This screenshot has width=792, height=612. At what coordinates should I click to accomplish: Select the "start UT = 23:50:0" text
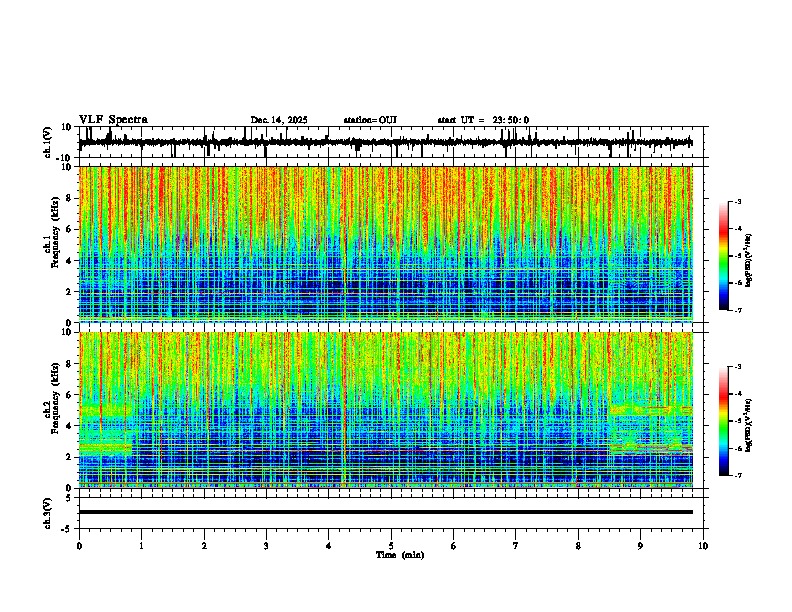coord(483,120)
